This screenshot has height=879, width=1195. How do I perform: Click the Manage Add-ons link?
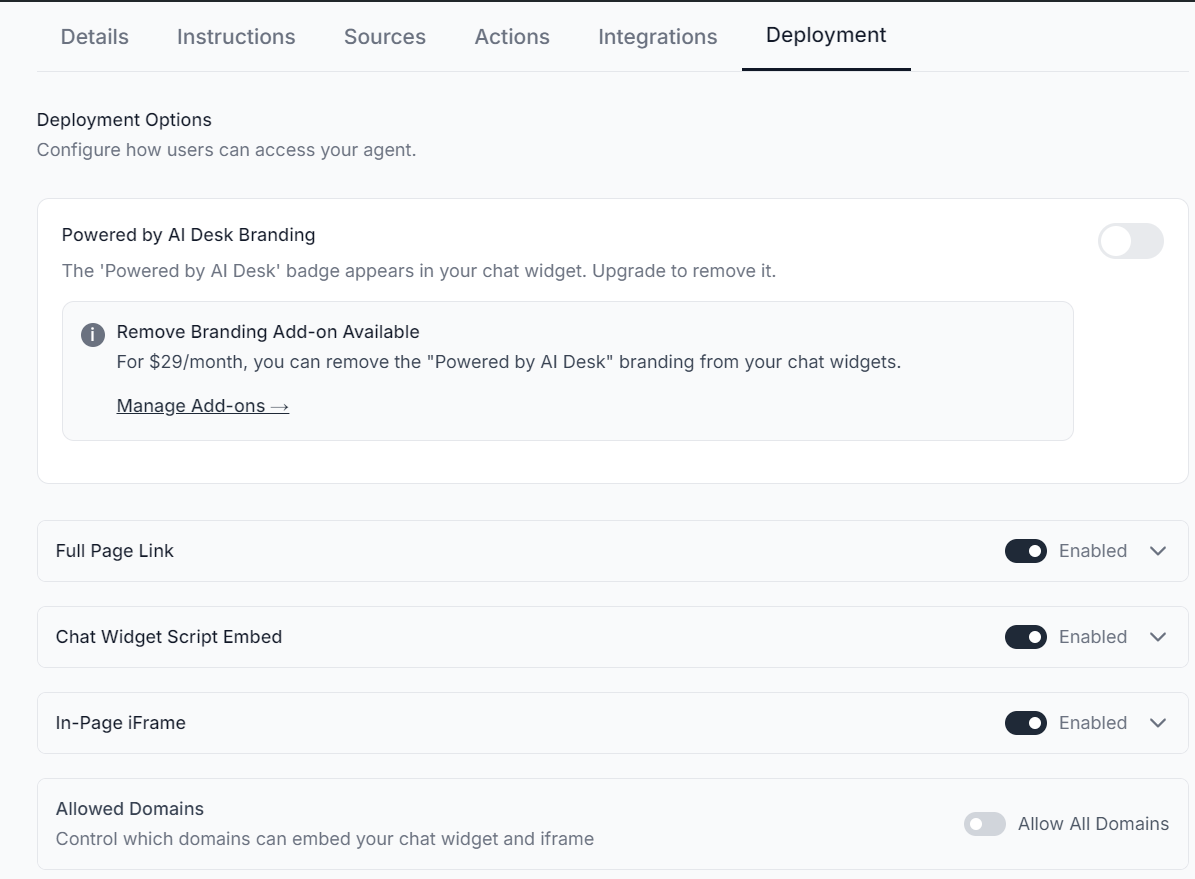coord(202,405)
